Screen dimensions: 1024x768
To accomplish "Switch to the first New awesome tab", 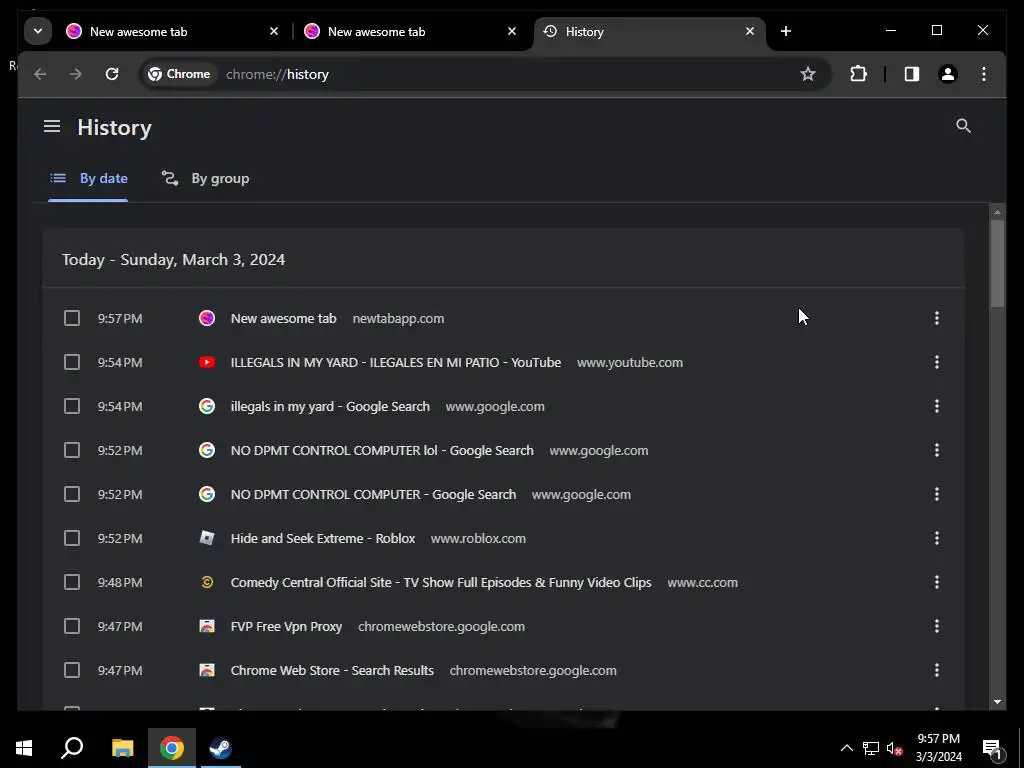I will [173, 31].
